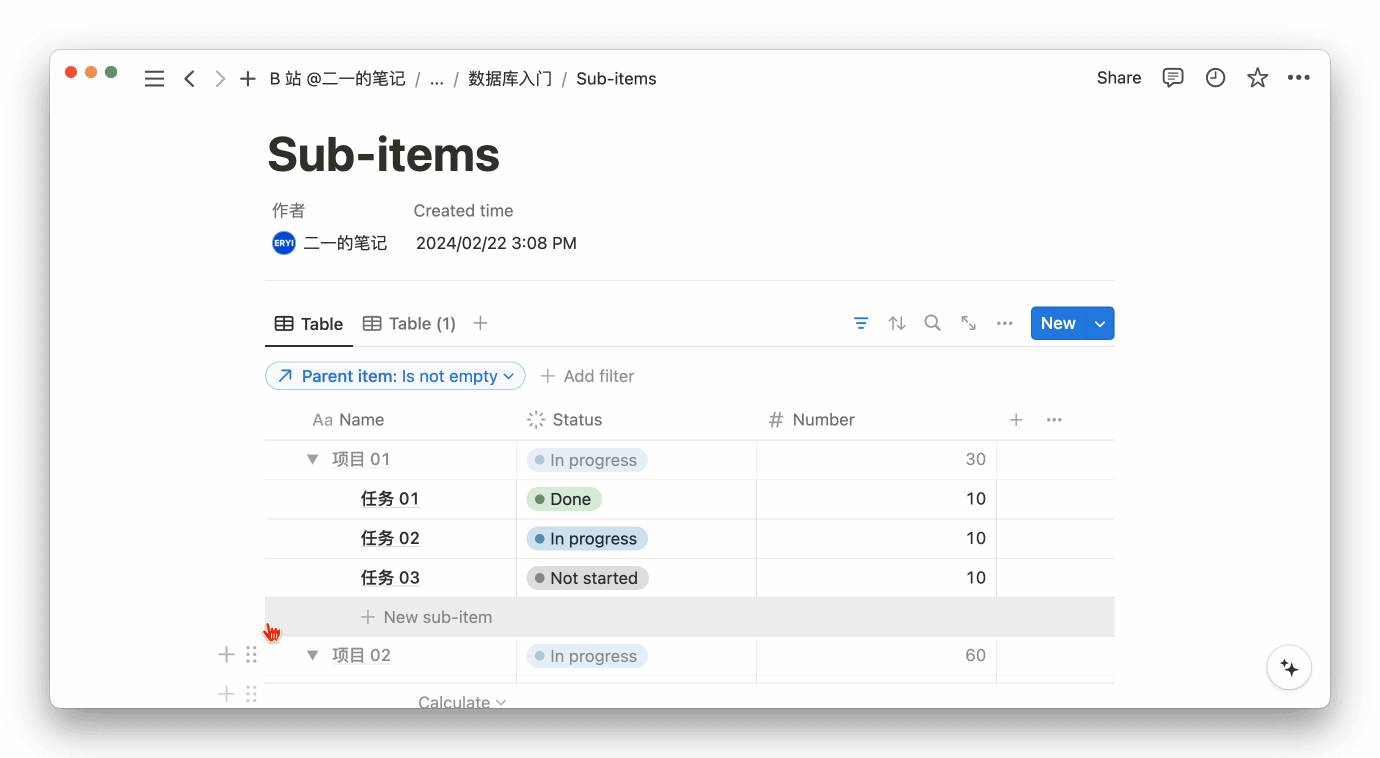Open B 站 @二一的笔记 breadcrumb

337,79
